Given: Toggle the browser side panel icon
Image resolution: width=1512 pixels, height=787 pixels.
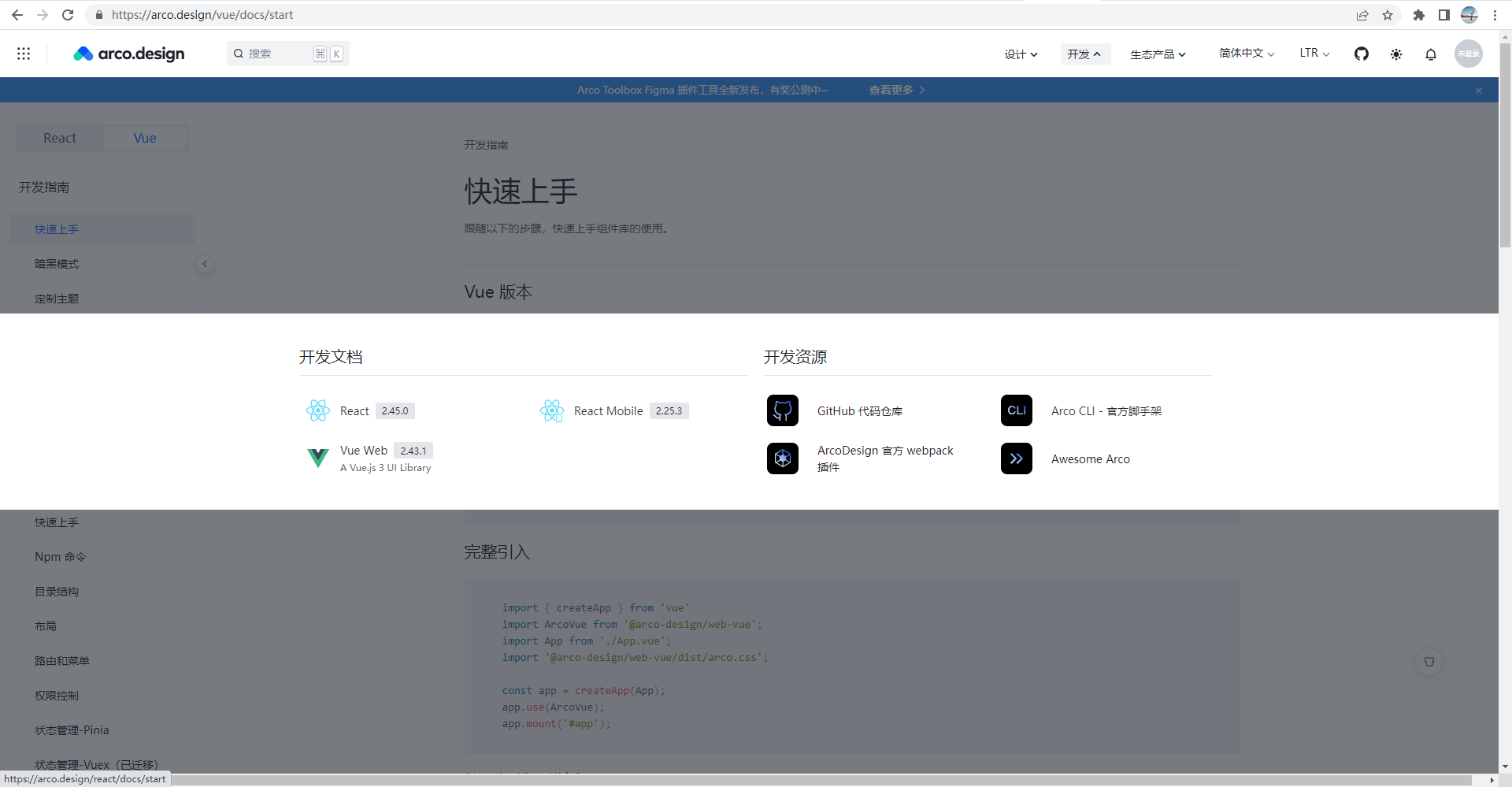Looking at the screenshot, I should (x=1444, y=15).
